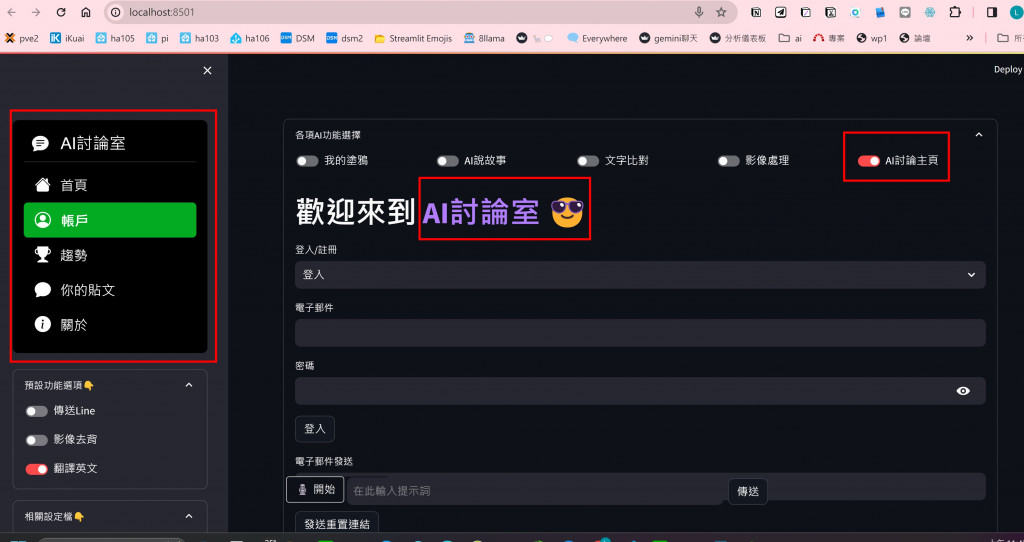Select 帳戶 in the AI討論室 menu
The image size is (1024, 542).
click(x=110, y=220)
